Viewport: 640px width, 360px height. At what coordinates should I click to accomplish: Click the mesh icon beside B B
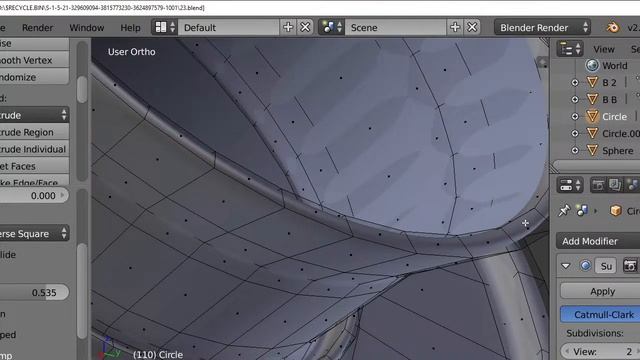pyautogui.click(x=592, y=99)
